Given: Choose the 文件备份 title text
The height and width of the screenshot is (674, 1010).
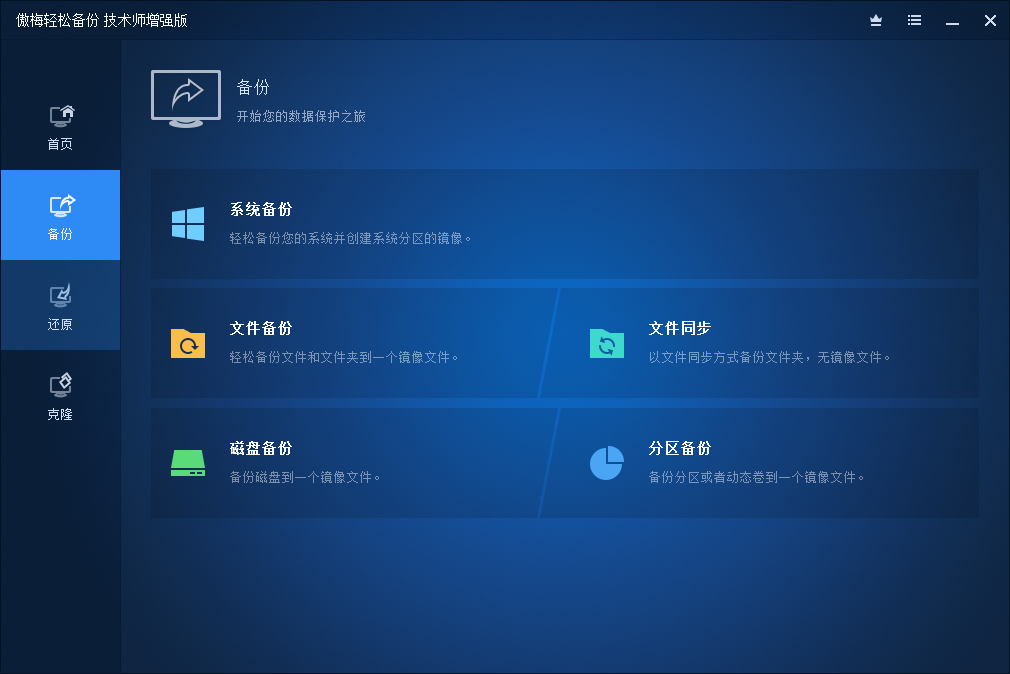Looking at the screenshot, I should (x=261, y=329).
